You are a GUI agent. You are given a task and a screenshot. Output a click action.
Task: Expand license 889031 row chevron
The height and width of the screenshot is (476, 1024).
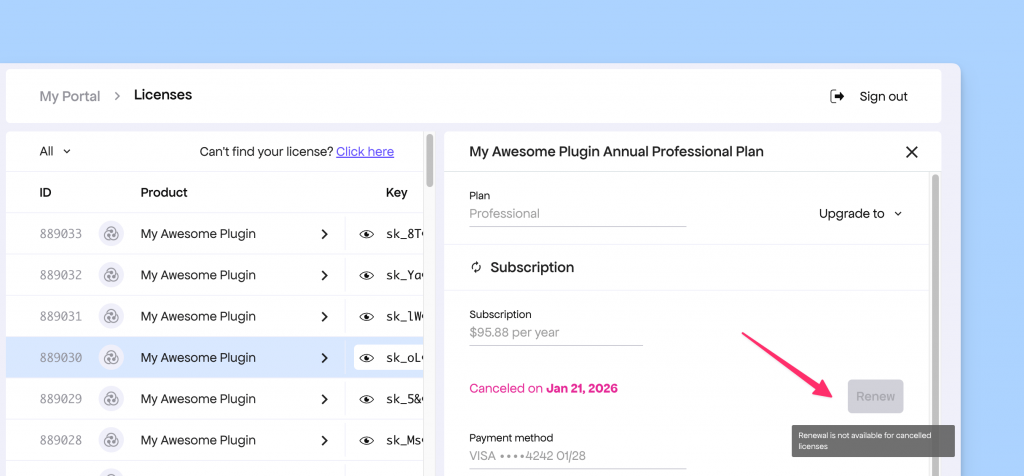pos(324,316)
